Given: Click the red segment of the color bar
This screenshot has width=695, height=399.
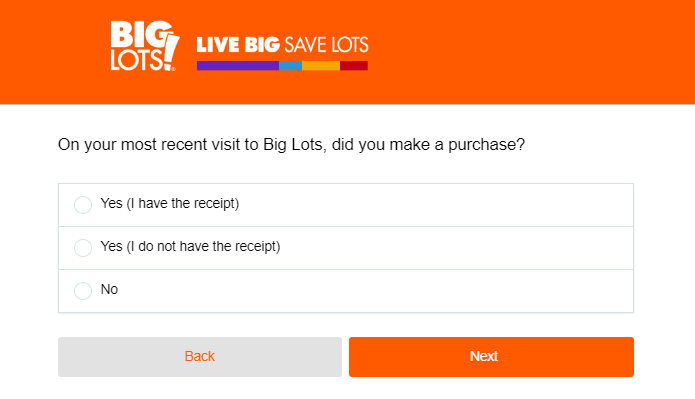Looking at the screenshot, I should (354, 66).
